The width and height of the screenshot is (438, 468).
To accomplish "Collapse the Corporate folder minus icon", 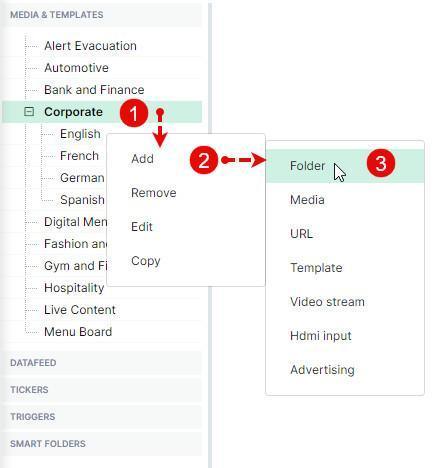I will 29,112.
